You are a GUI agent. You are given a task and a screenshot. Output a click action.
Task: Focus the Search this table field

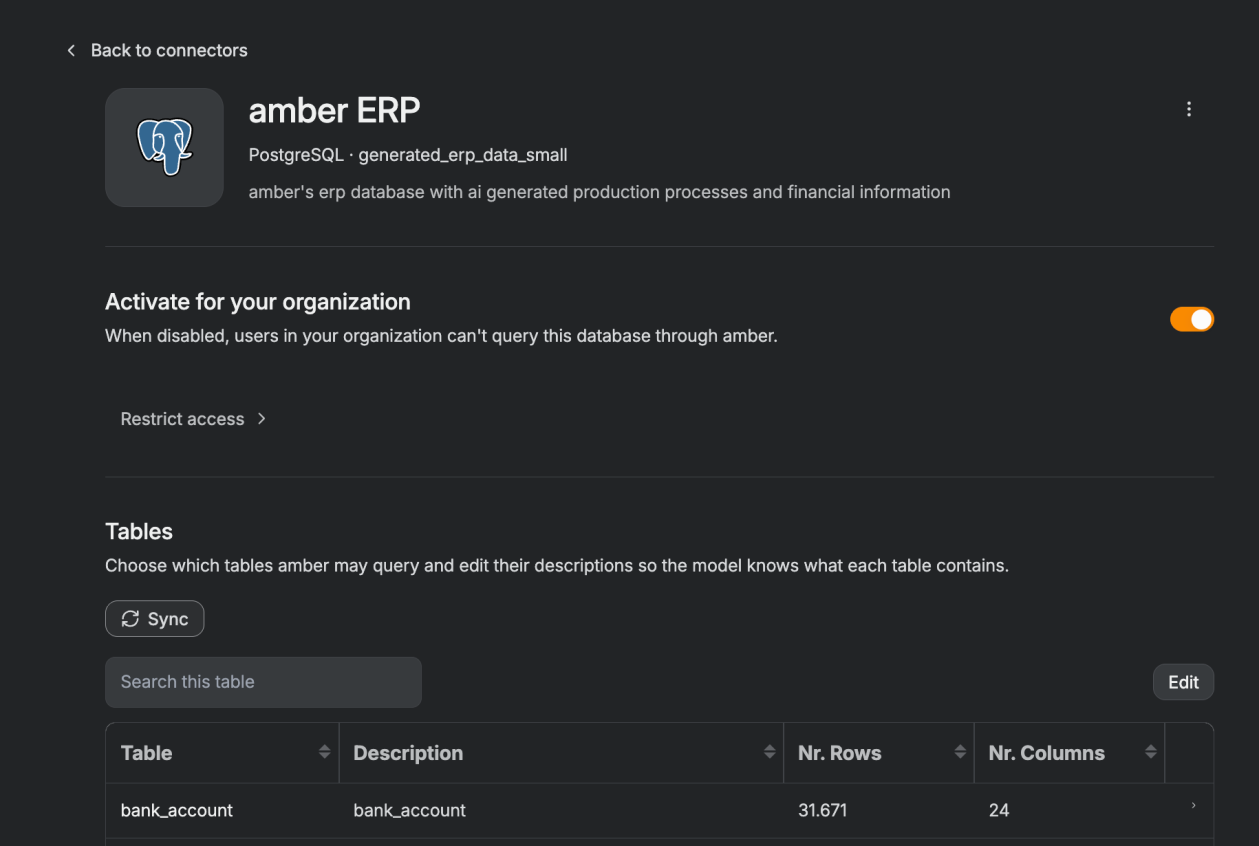tap(263, 682)
